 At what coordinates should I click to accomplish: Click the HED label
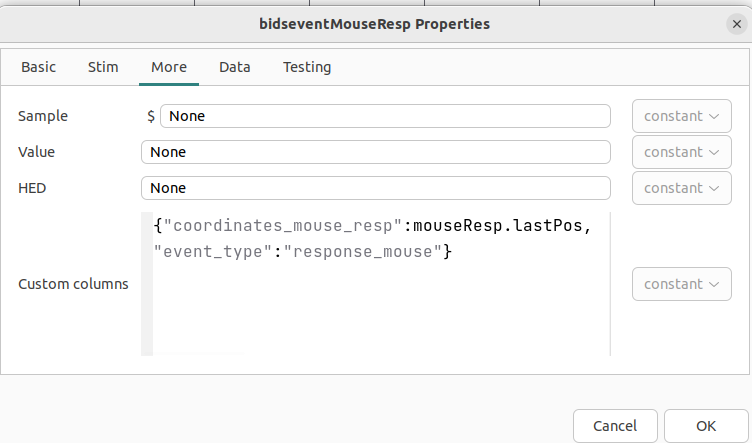[x=32, y=188]
